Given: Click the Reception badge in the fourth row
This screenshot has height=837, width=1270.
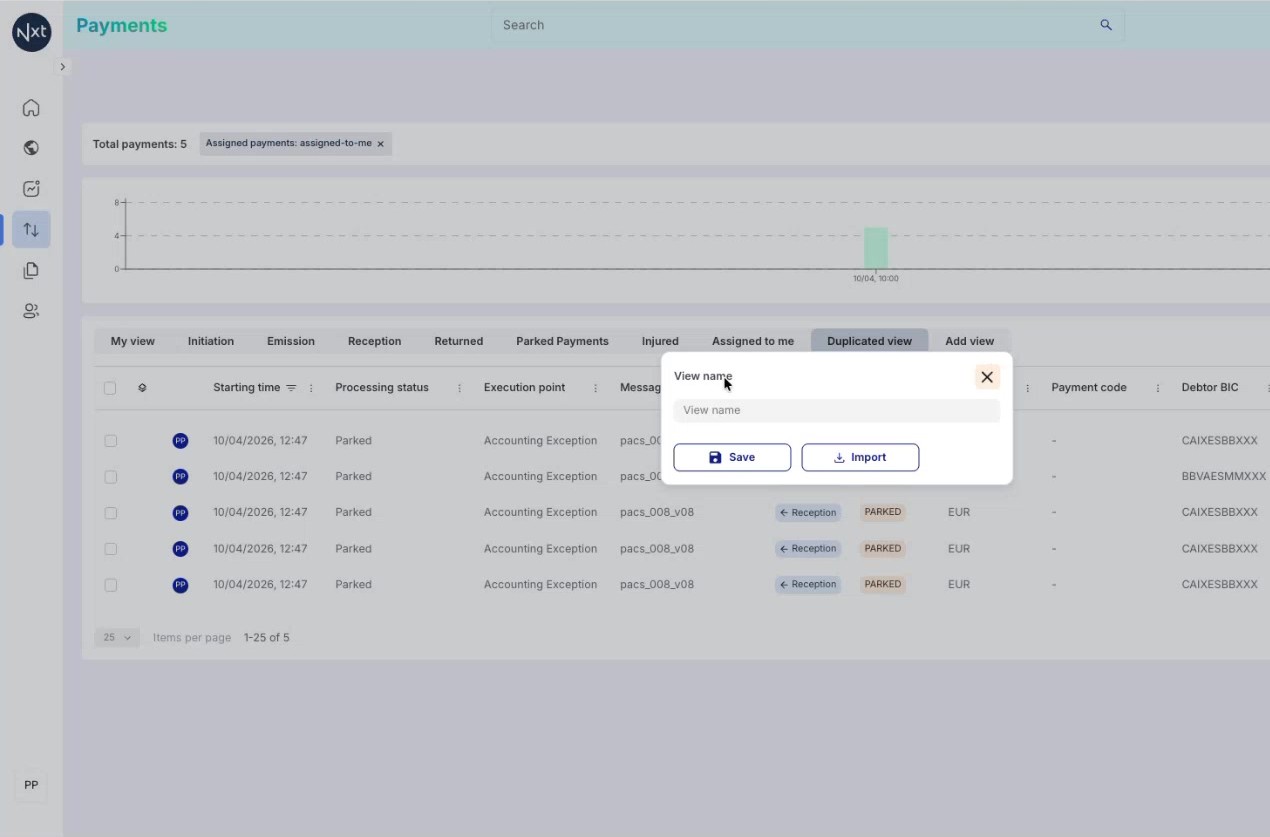Looking at the screenshot, I should click(808, 549).
